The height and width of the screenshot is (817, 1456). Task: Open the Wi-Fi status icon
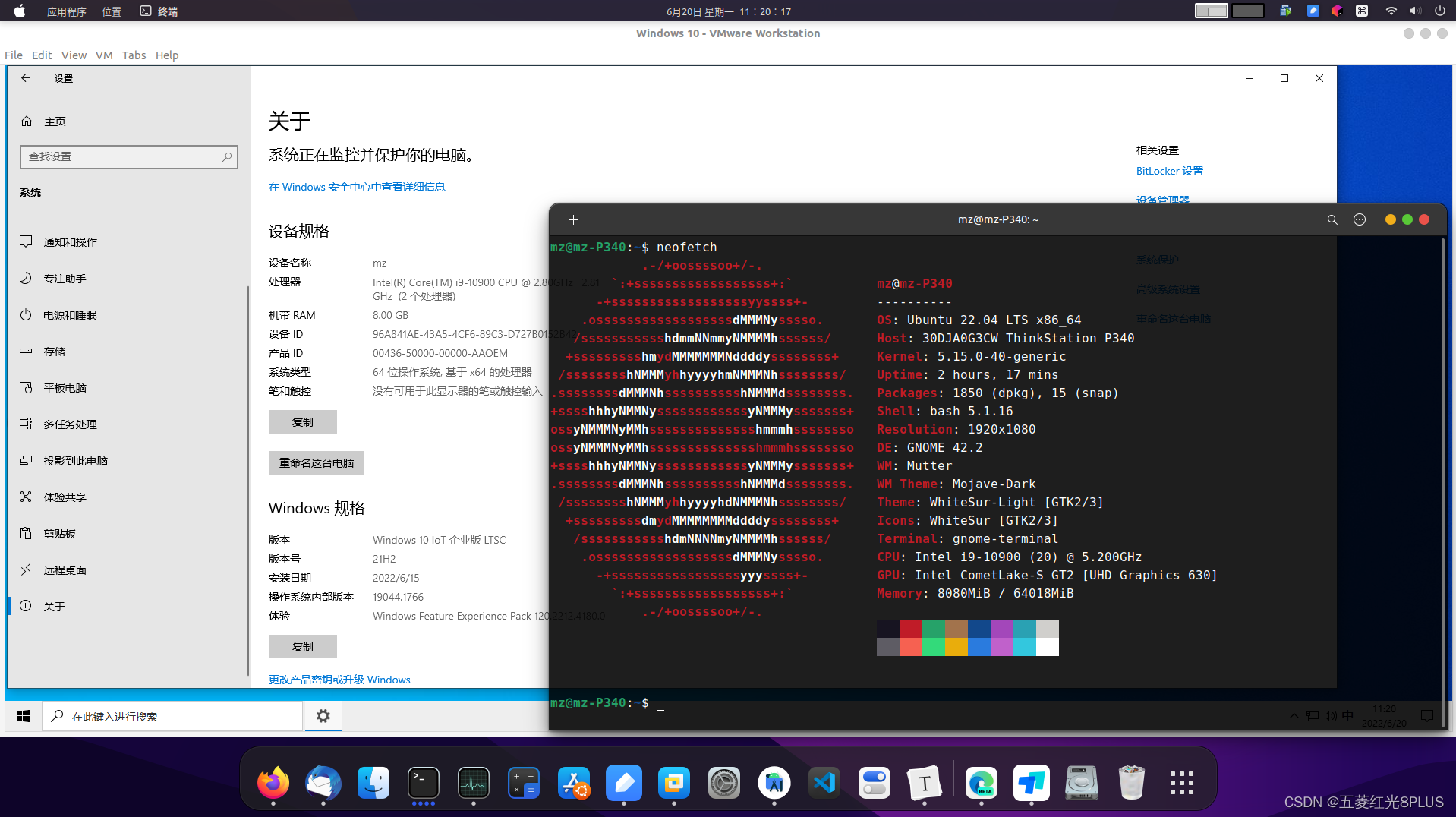point(1391,11)
